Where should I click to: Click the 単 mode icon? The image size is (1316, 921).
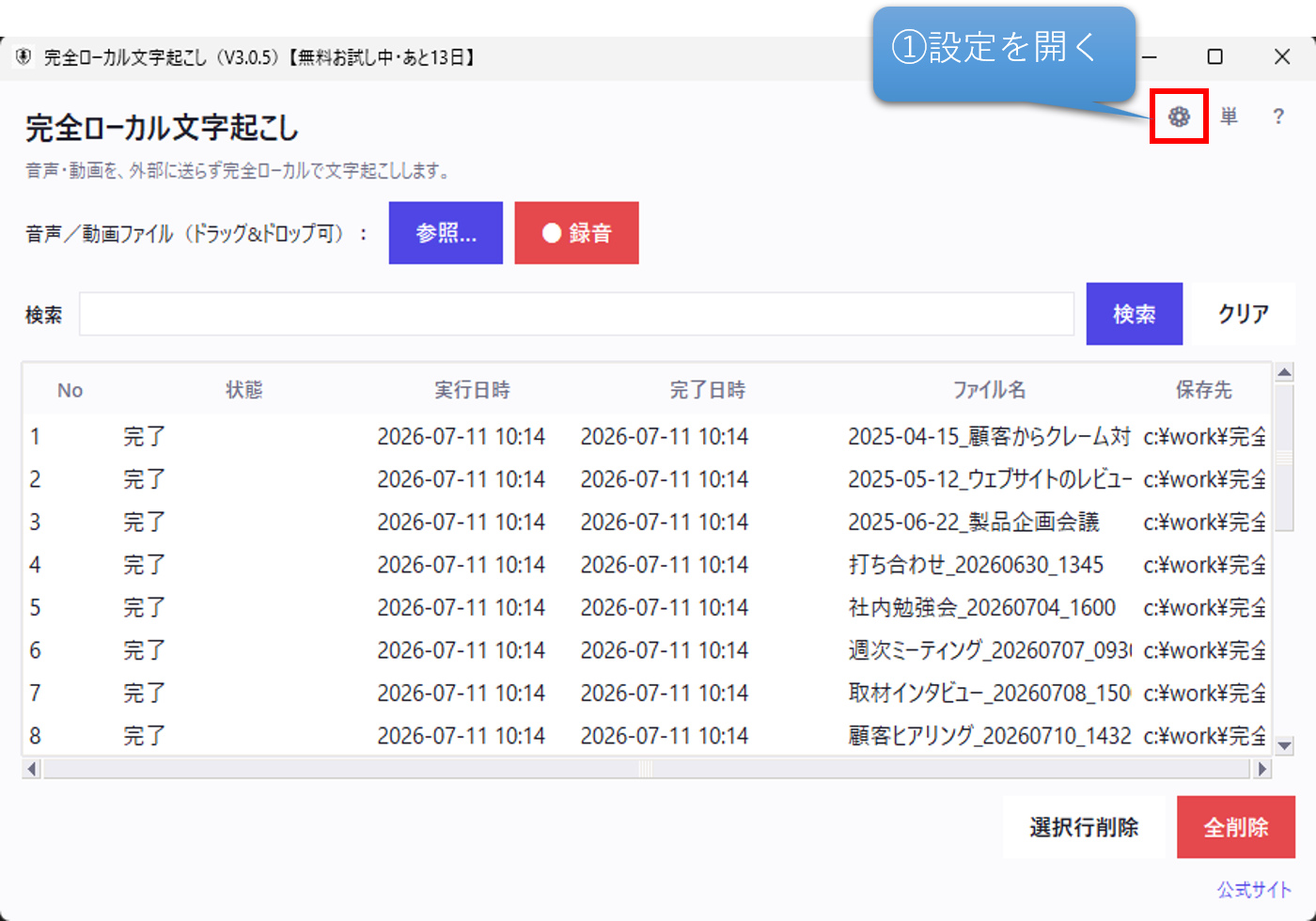tap(1229, 117)
